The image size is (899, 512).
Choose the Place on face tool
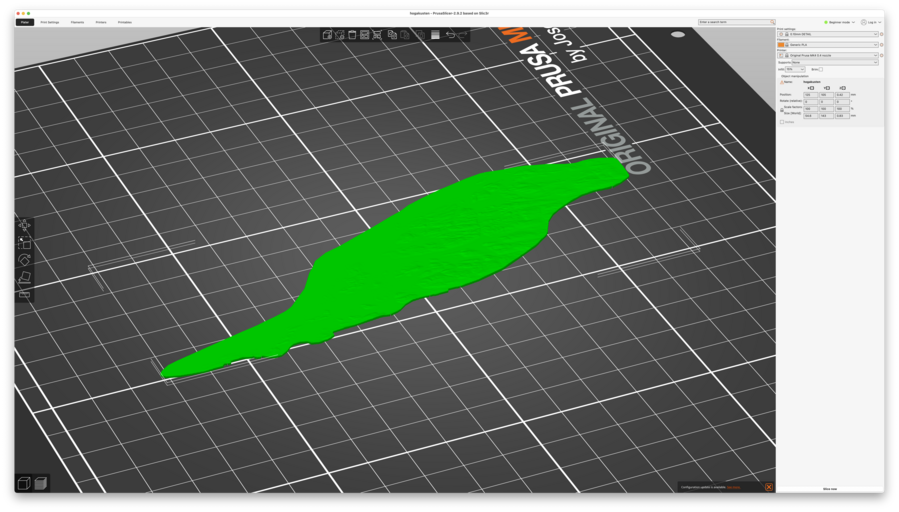point(25,277)
